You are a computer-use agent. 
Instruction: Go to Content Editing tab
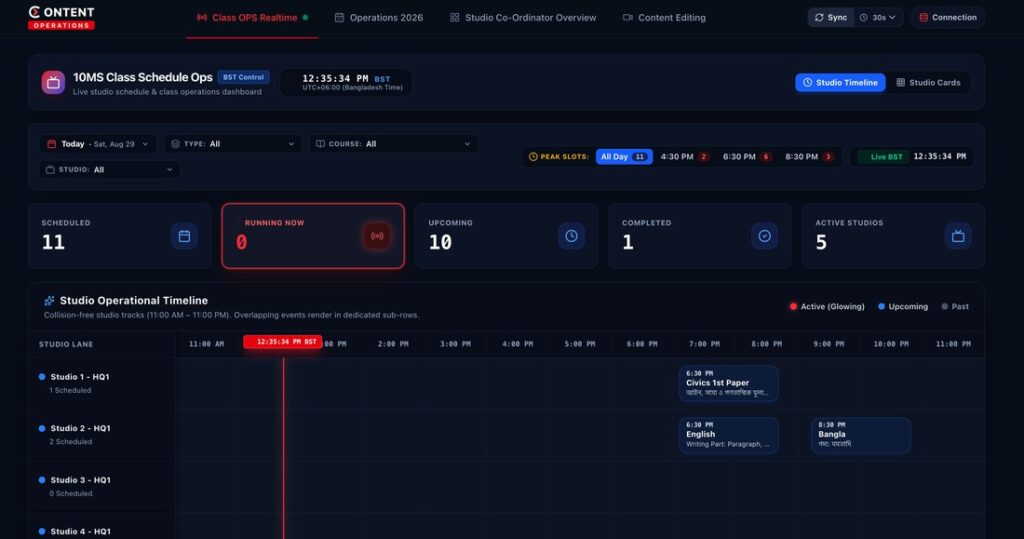tap(664, 18)
